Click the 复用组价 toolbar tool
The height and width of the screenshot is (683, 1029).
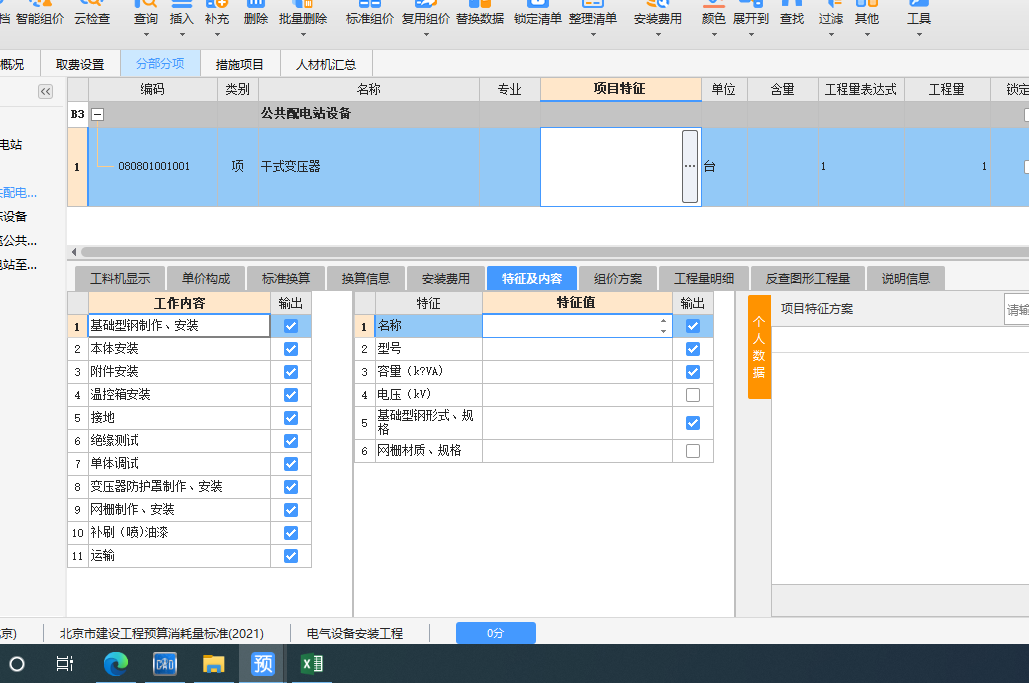(425, 18)
